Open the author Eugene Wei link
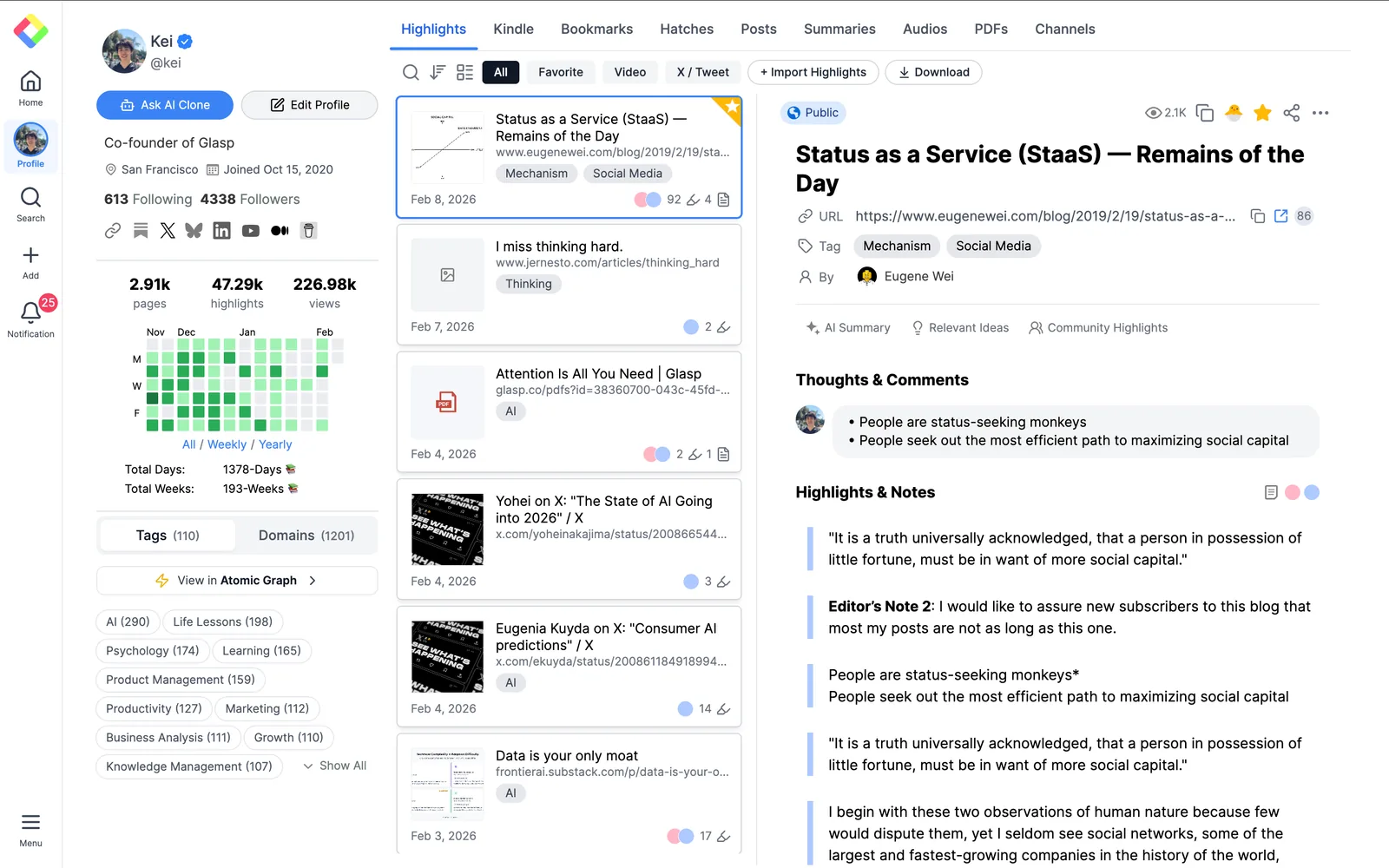 905,276
